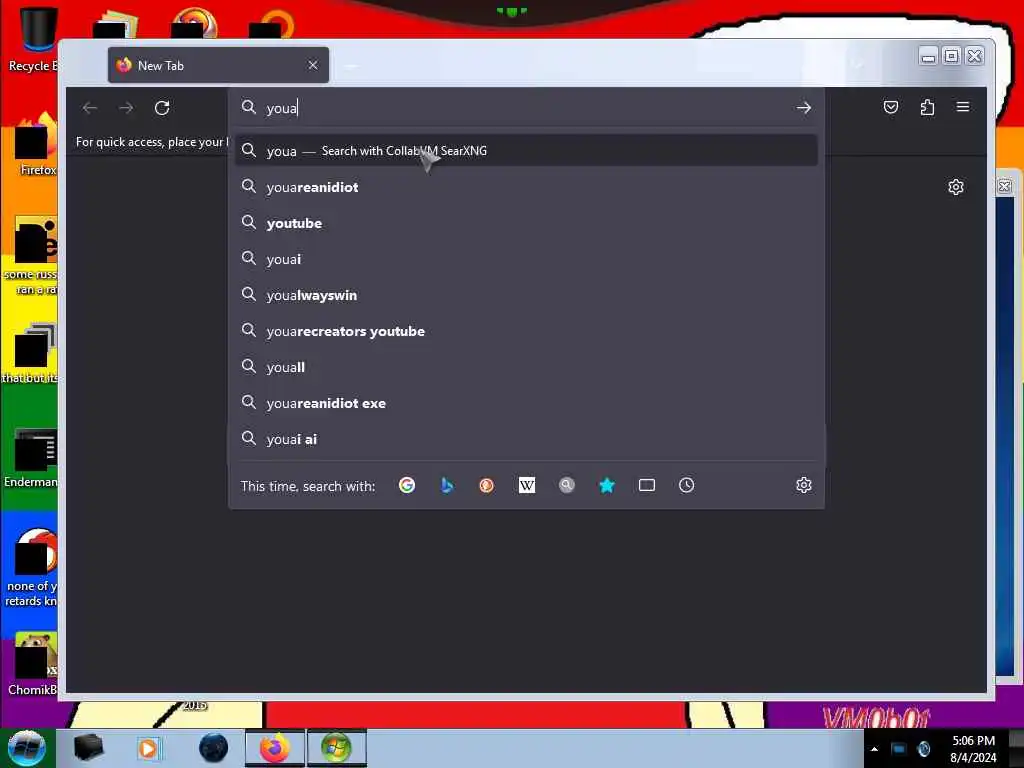
Task: Open the media player taskbar icon
Action: pos(148,748)
